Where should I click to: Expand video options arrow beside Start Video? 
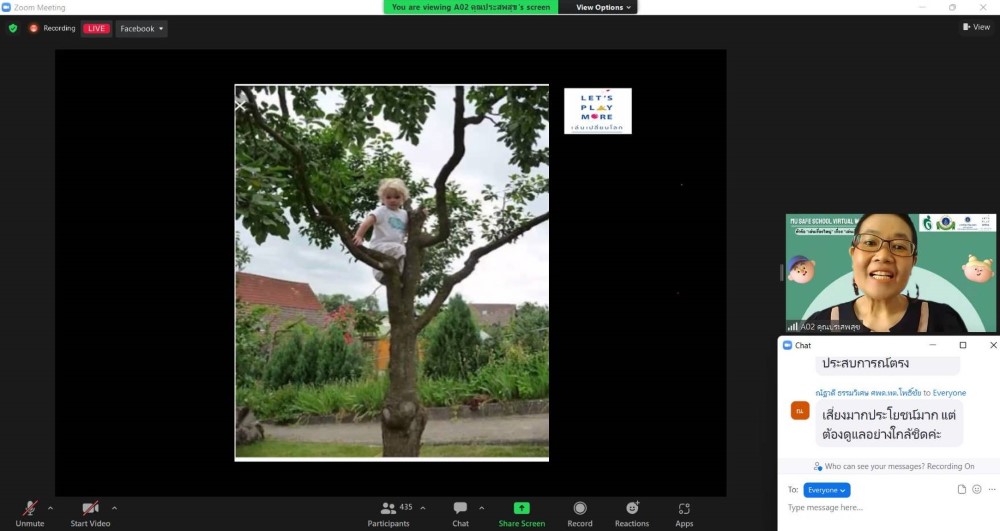coord(114,508)
